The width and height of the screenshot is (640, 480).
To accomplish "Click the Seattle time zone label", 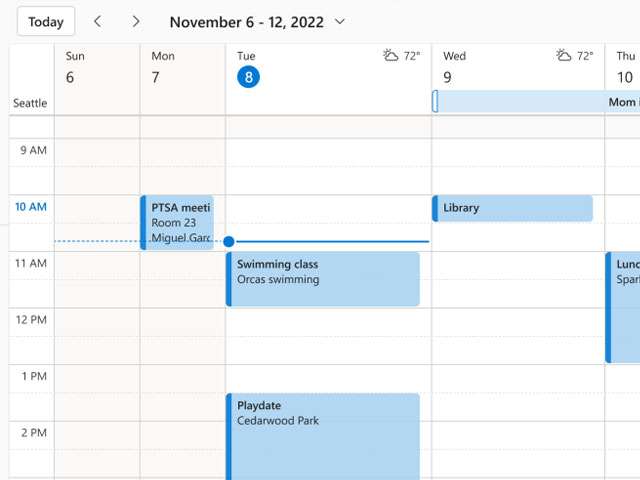I will tap(30, 103).
